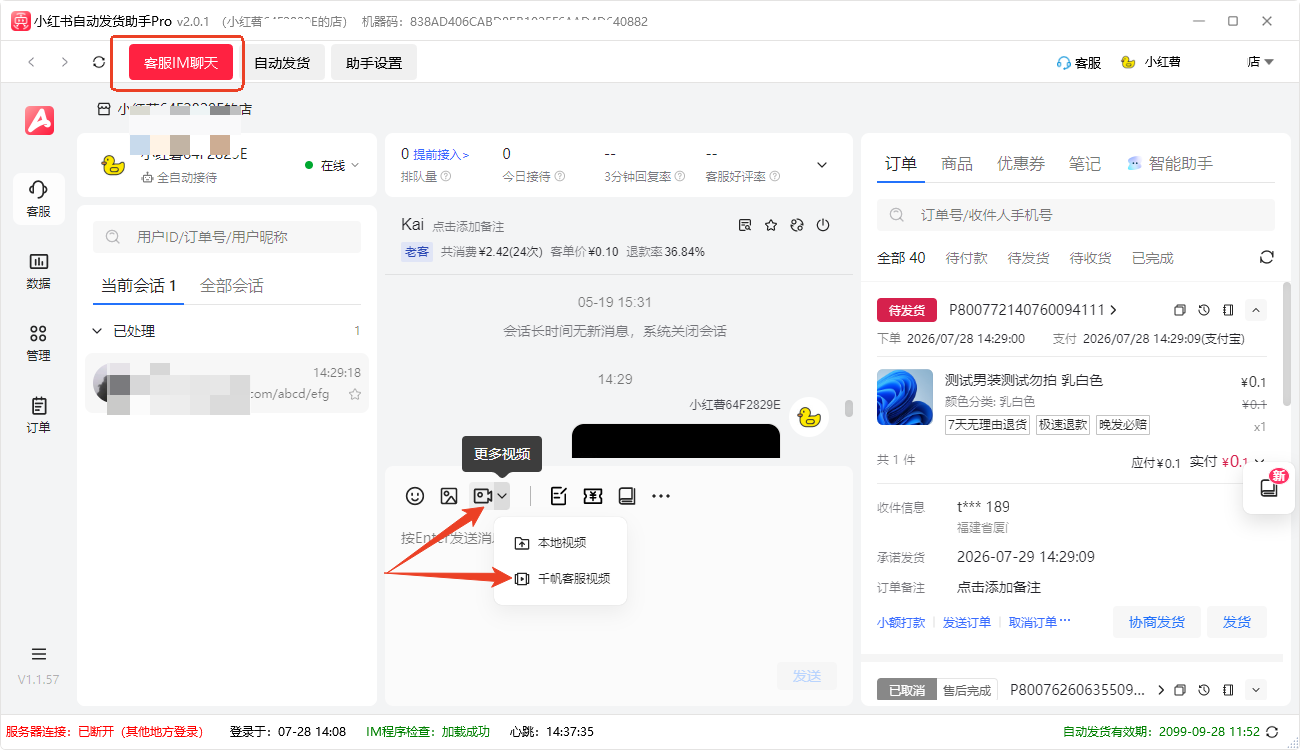Open the 订单 orders sidebar section
The height and width of the screenshot is (750, 1300).
click(39, 414)
